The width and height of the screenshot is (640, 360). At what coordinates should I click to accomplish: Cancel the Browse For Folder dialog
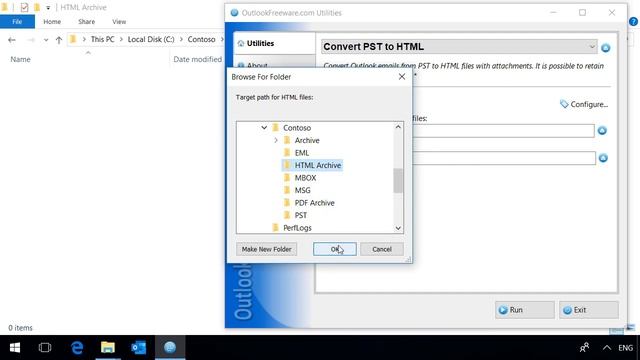click(x=382, y=249)
